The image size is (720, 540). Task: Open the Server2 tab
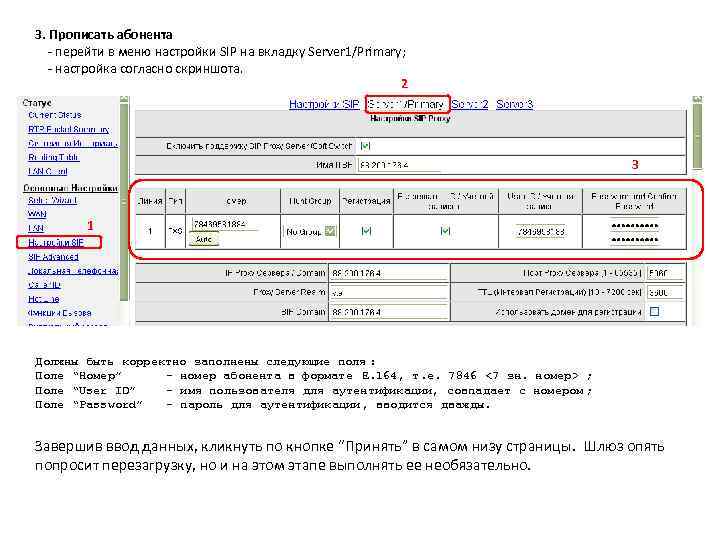point(469,104)
